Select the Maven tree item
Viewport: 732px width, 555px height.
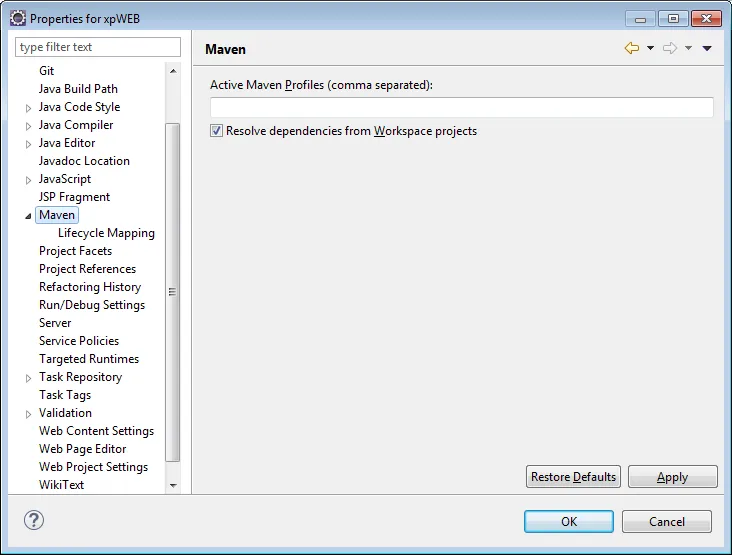[57, 215]
